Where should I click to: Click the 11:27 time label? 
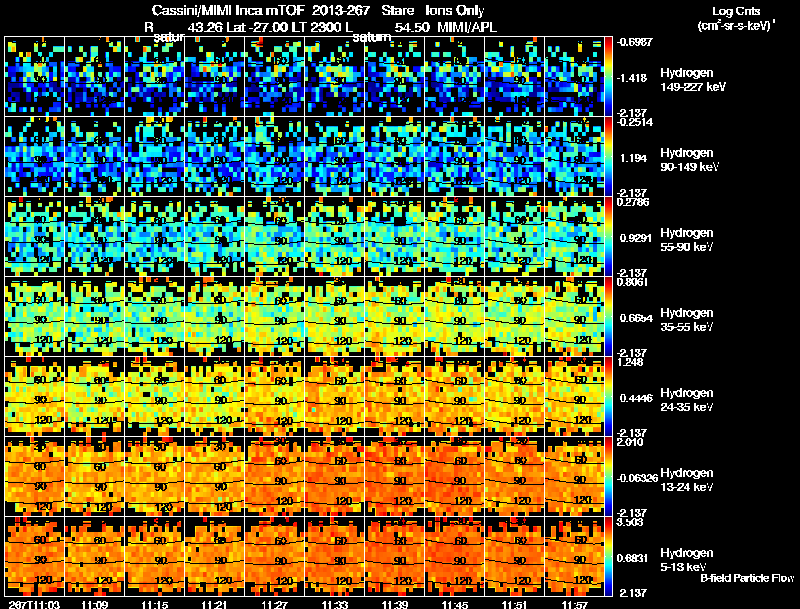tap(274, 605)
